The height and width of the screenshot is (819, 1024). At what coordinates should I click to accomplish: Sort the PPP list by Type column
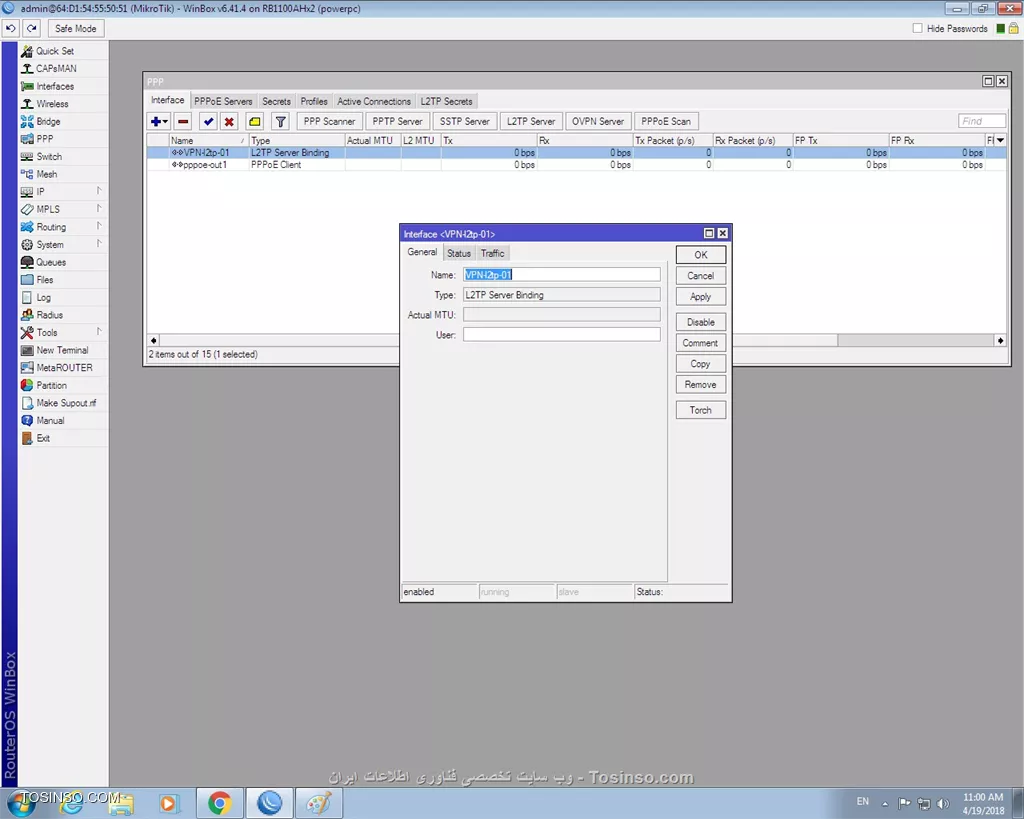(297, 140)
